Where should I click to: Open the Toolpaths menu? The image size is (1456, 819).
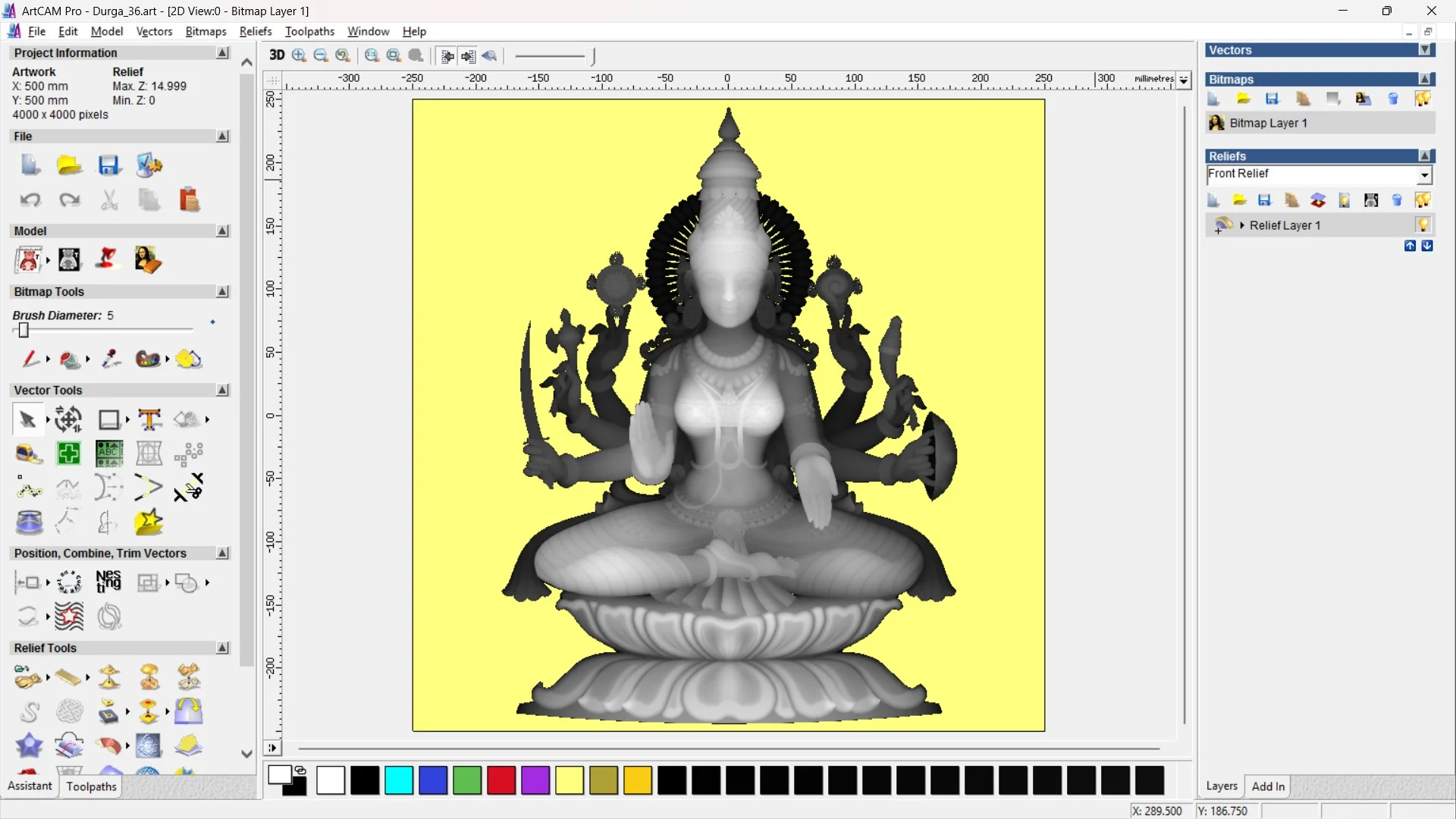click(x=309, y=31)
